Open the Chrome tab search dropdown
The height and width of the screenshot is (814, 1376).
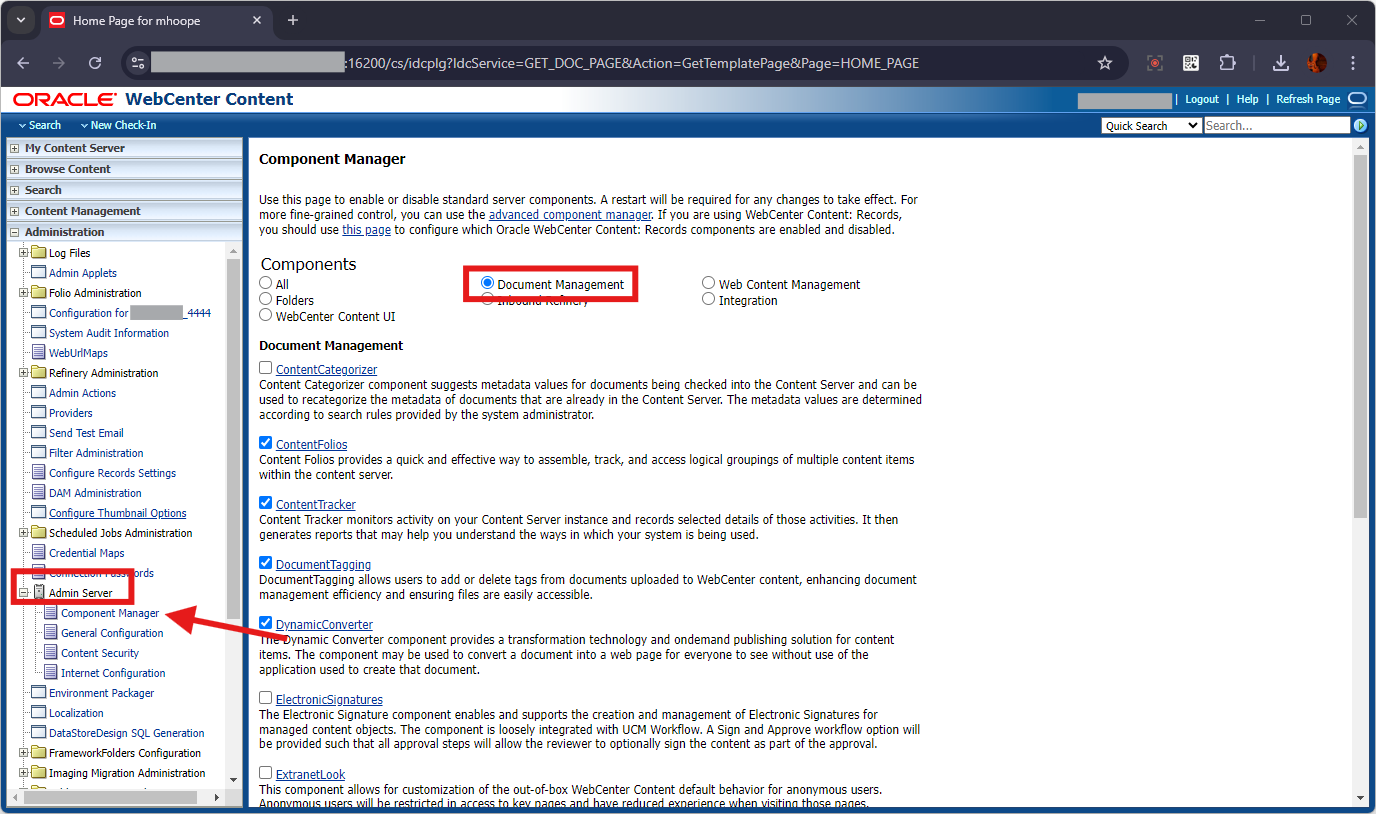(20, 20)
